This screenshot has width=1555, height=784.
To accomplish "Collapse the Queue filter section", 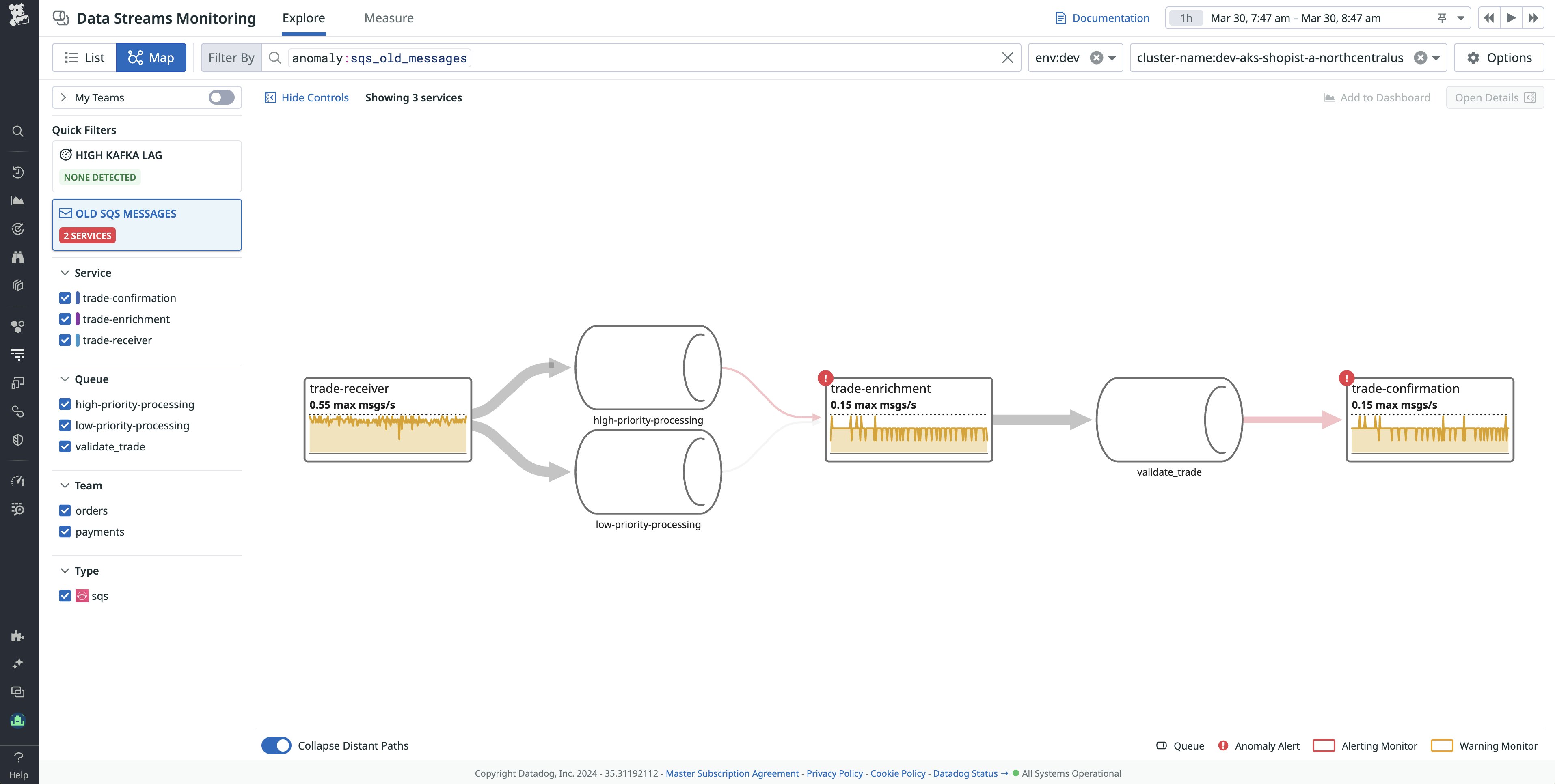I will point(65,379).
